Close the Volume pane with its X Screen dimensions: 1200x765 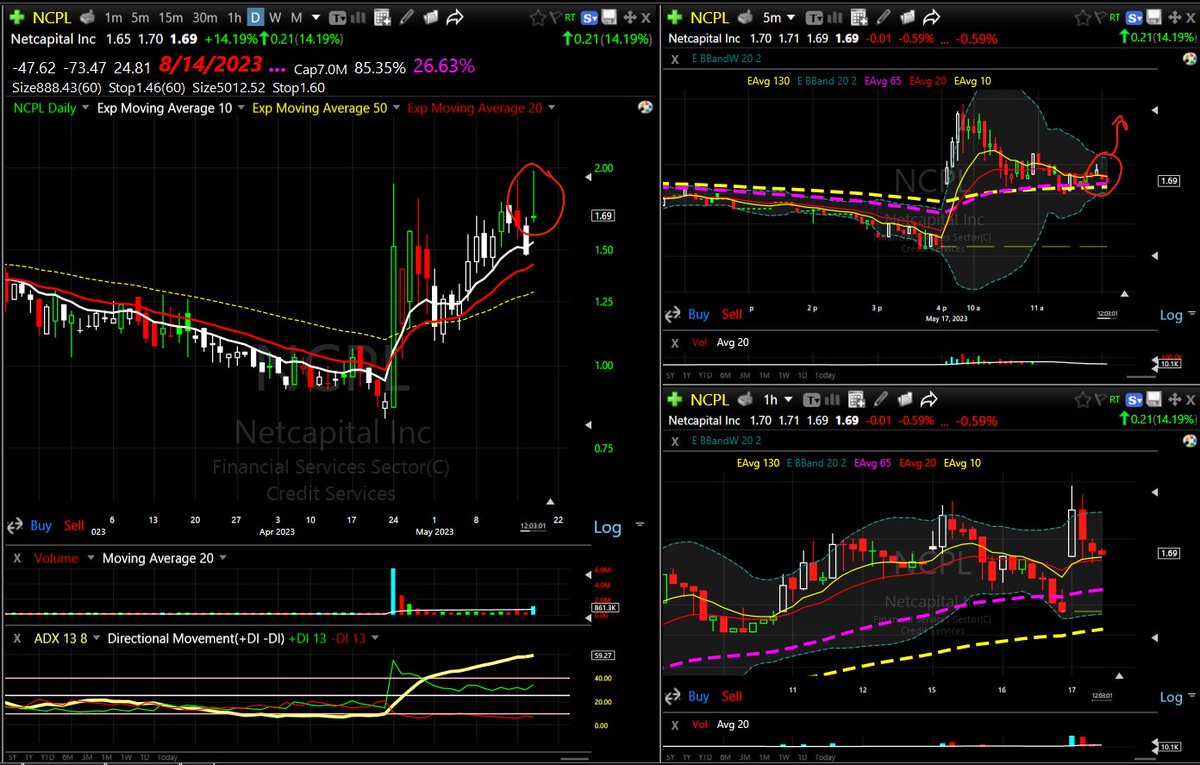17,558
